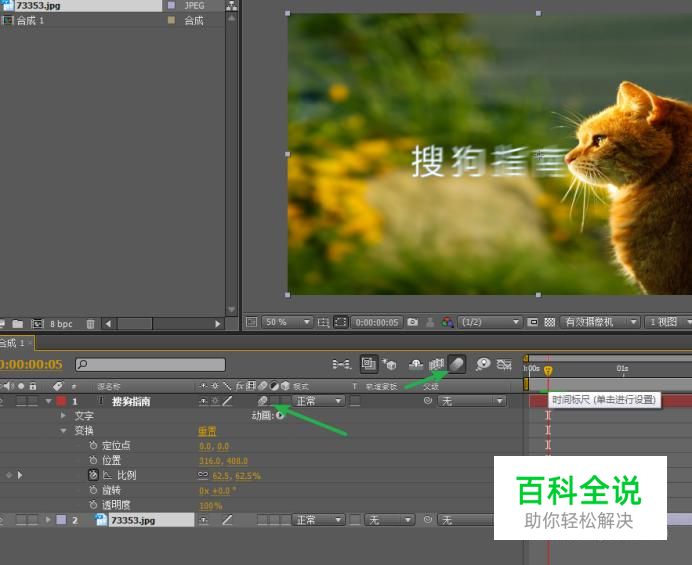
Task: Click the current time indicator in timeline ruler
Action: point(548,370)
